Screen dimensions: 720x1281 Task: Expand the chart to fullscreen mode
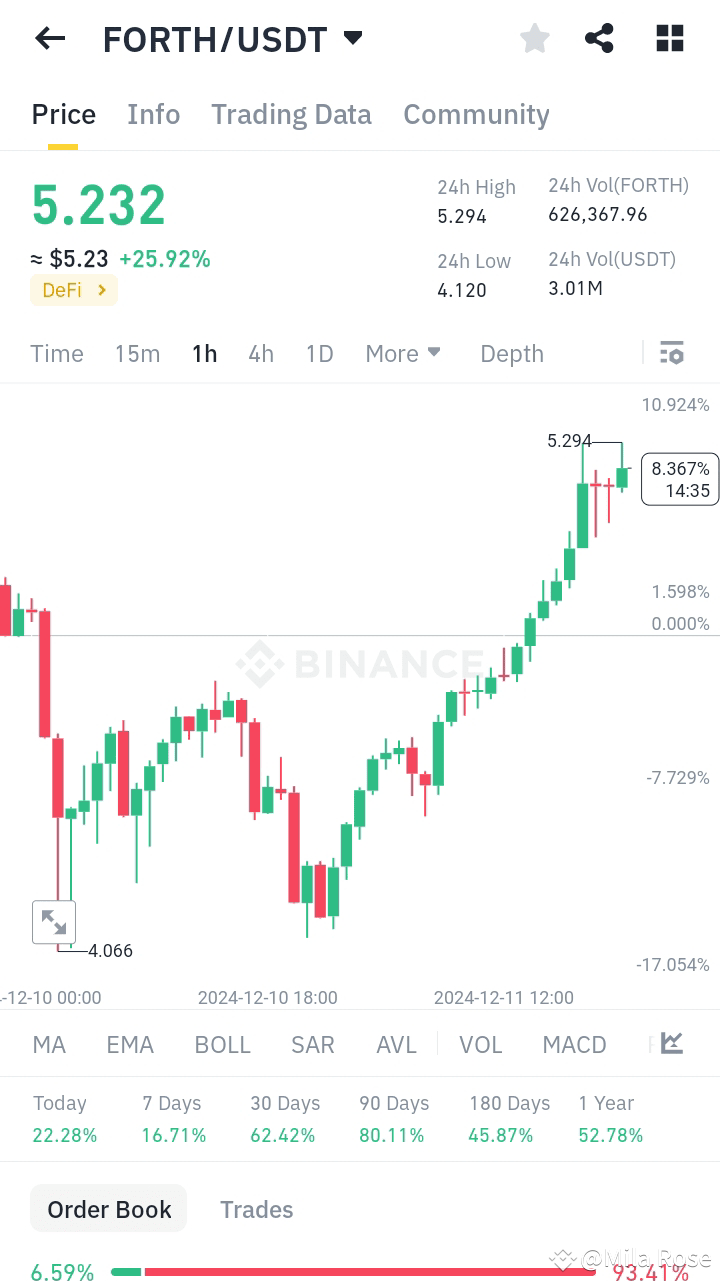[x=54, y=921]
